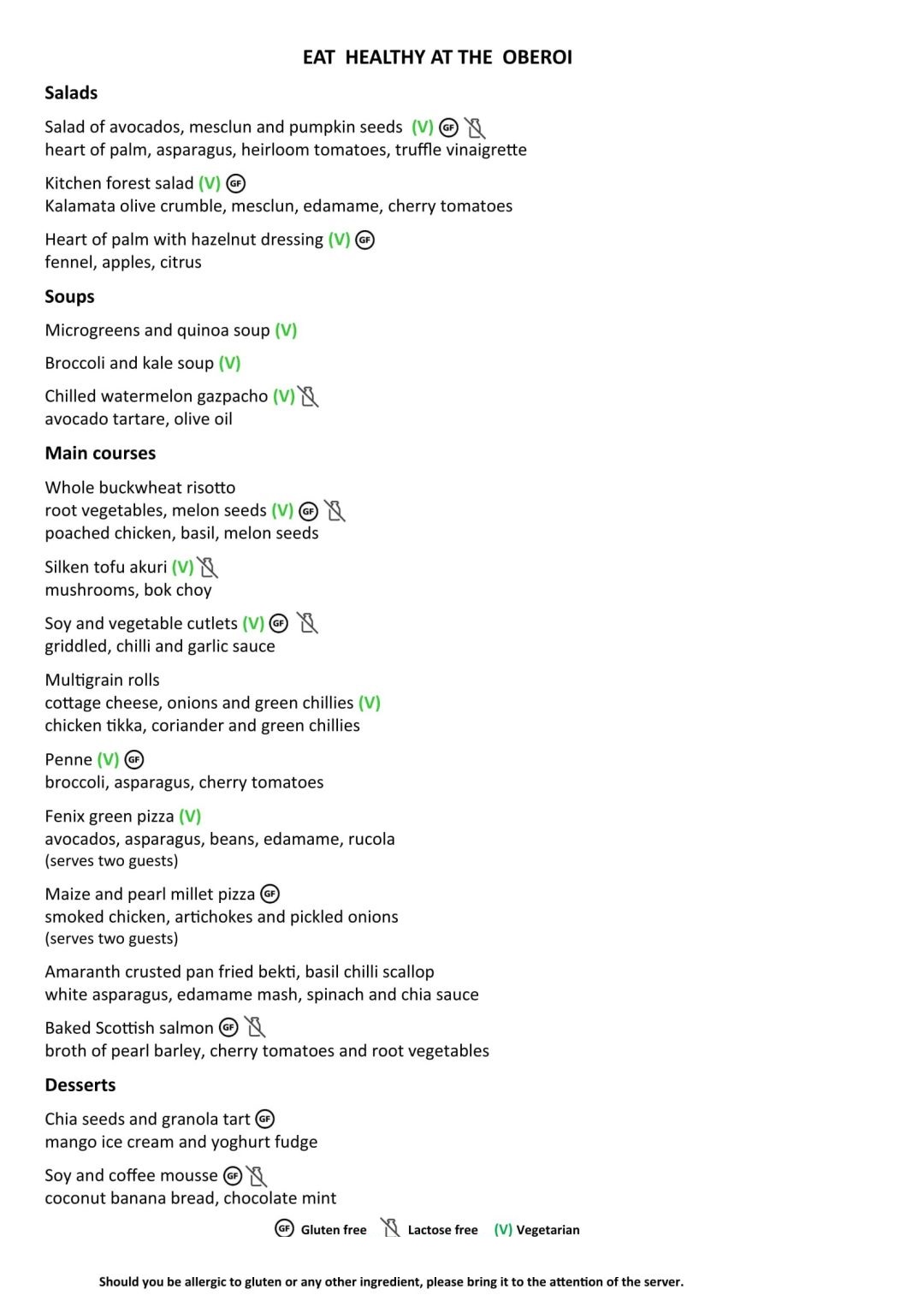
Task: Click lactose-free icon next to Baked Scottish salmon
Action: [255, 1027]
